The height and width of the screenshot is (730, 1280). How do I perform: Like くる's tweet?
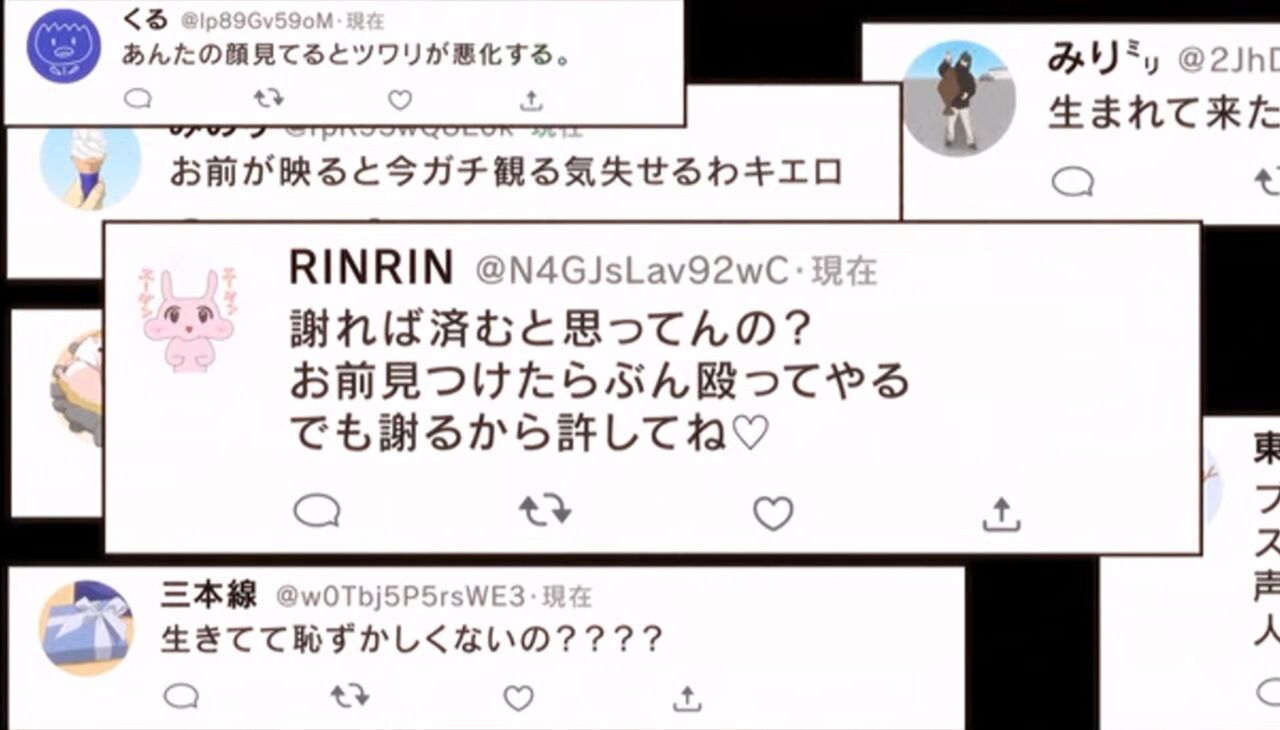(x=400, y=100)
